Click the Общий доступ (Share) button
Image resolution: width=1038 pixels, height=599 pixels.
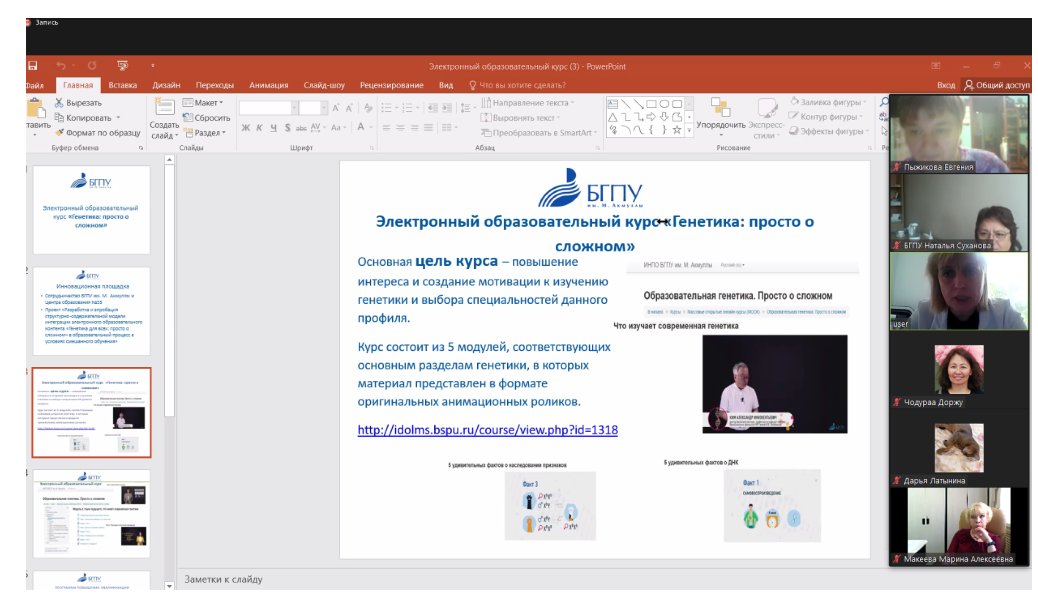[996, 86]
